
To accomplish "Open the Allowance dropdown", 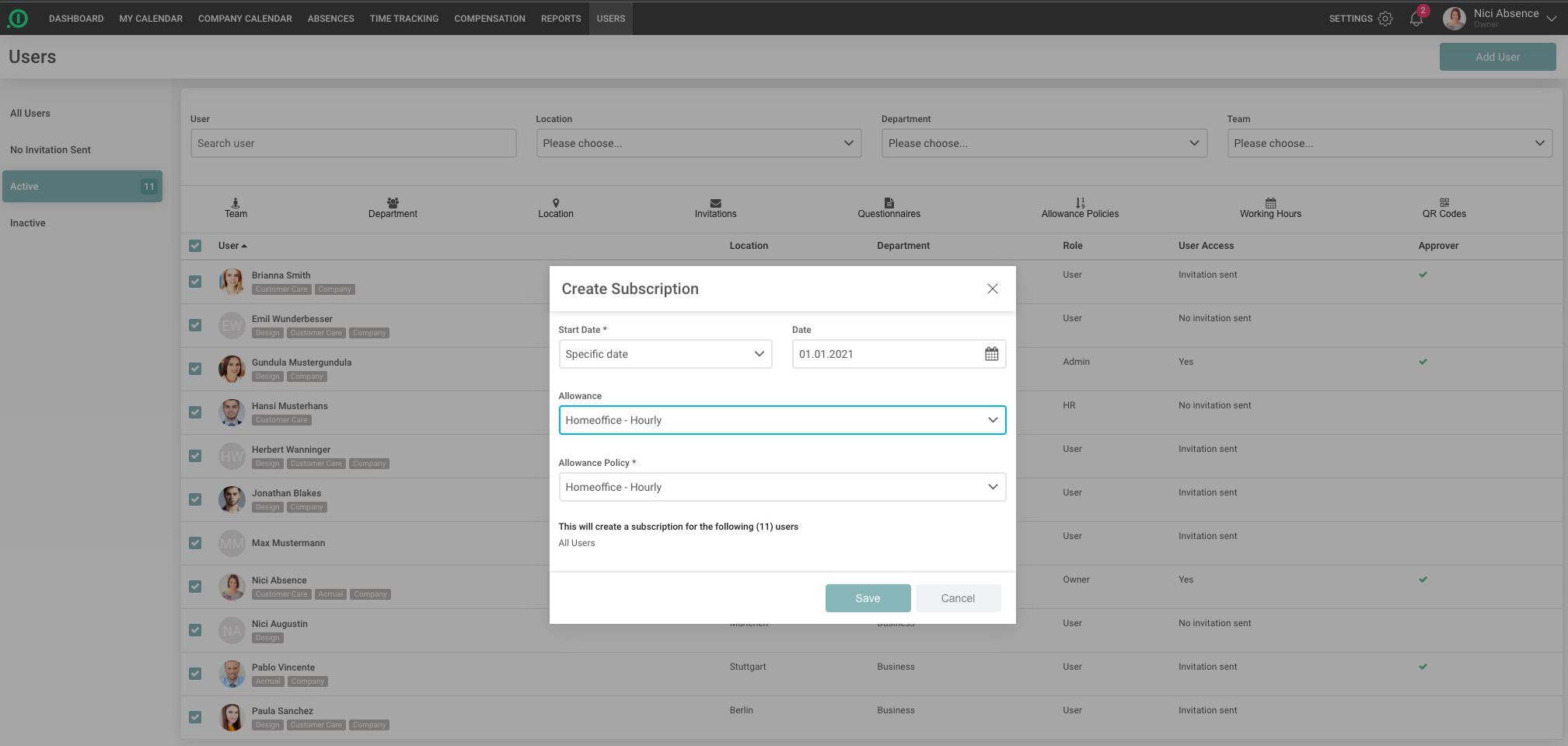I will point(781,420).
